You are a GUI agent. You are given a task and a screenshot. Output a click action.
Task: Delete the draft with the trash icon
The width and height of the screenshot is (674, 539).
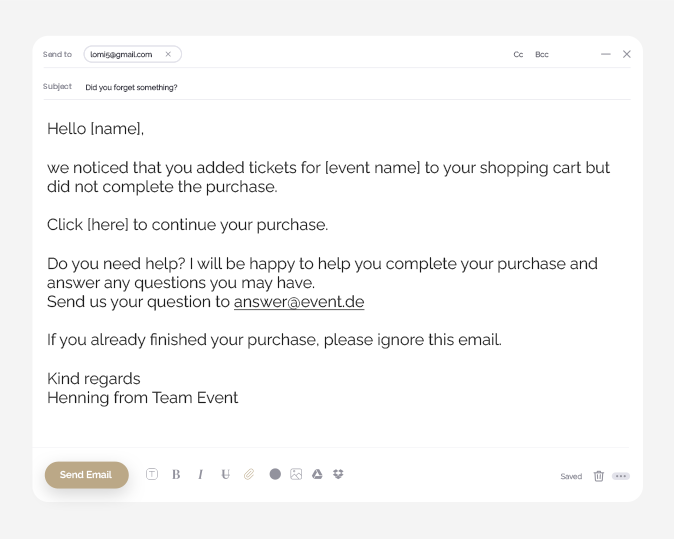599,476
